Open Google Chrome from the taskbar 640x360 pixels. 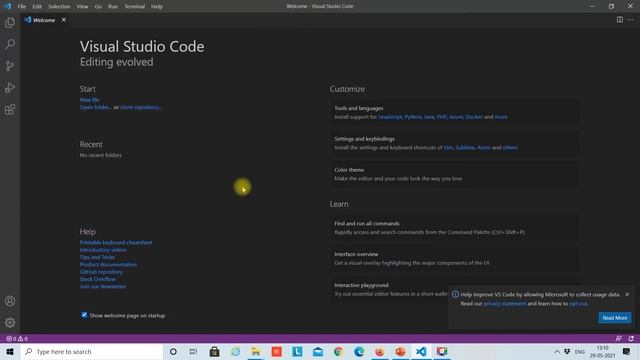pos(338,351)
